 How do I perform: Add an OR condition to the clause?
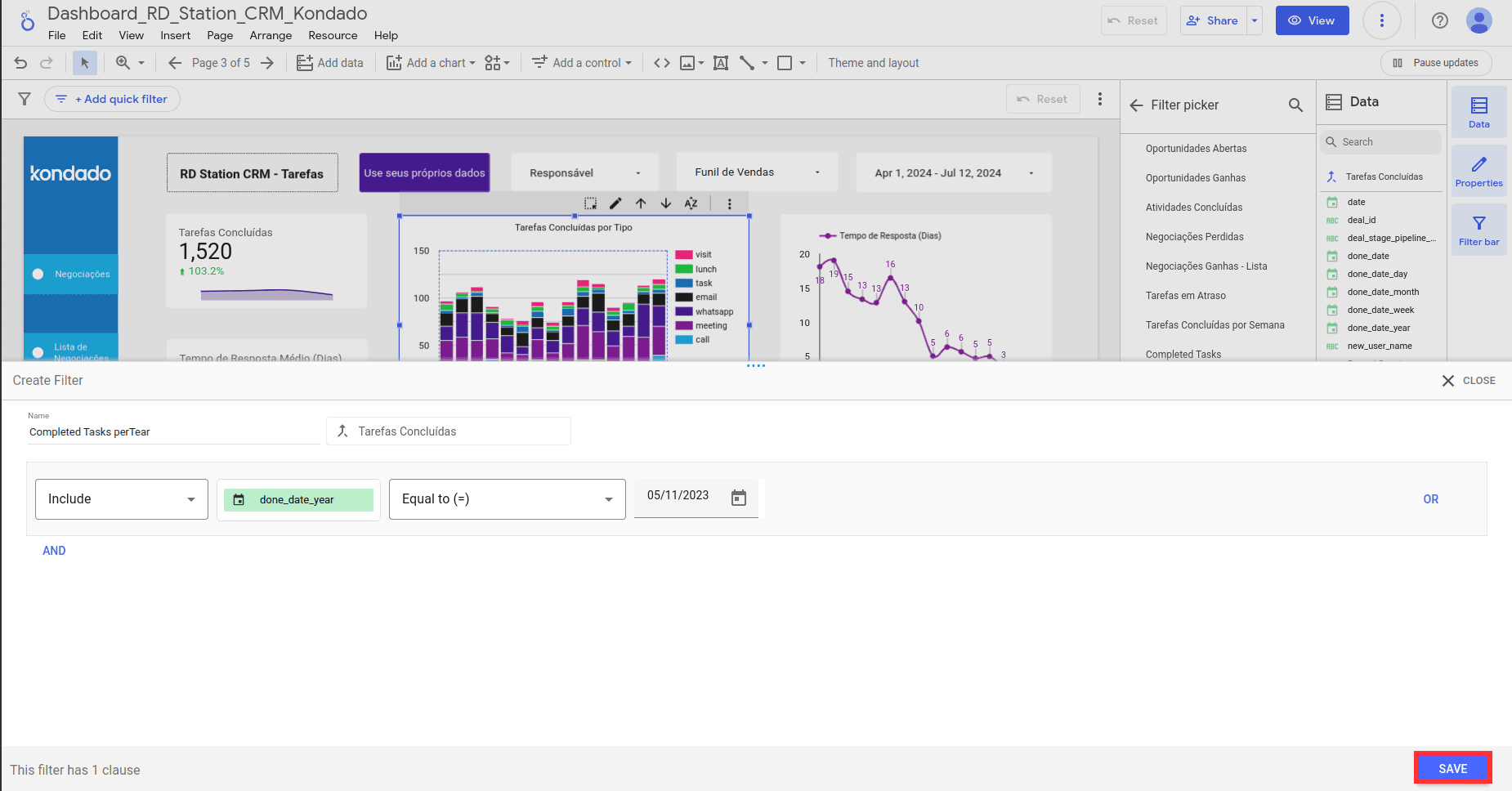point(1430,499)
